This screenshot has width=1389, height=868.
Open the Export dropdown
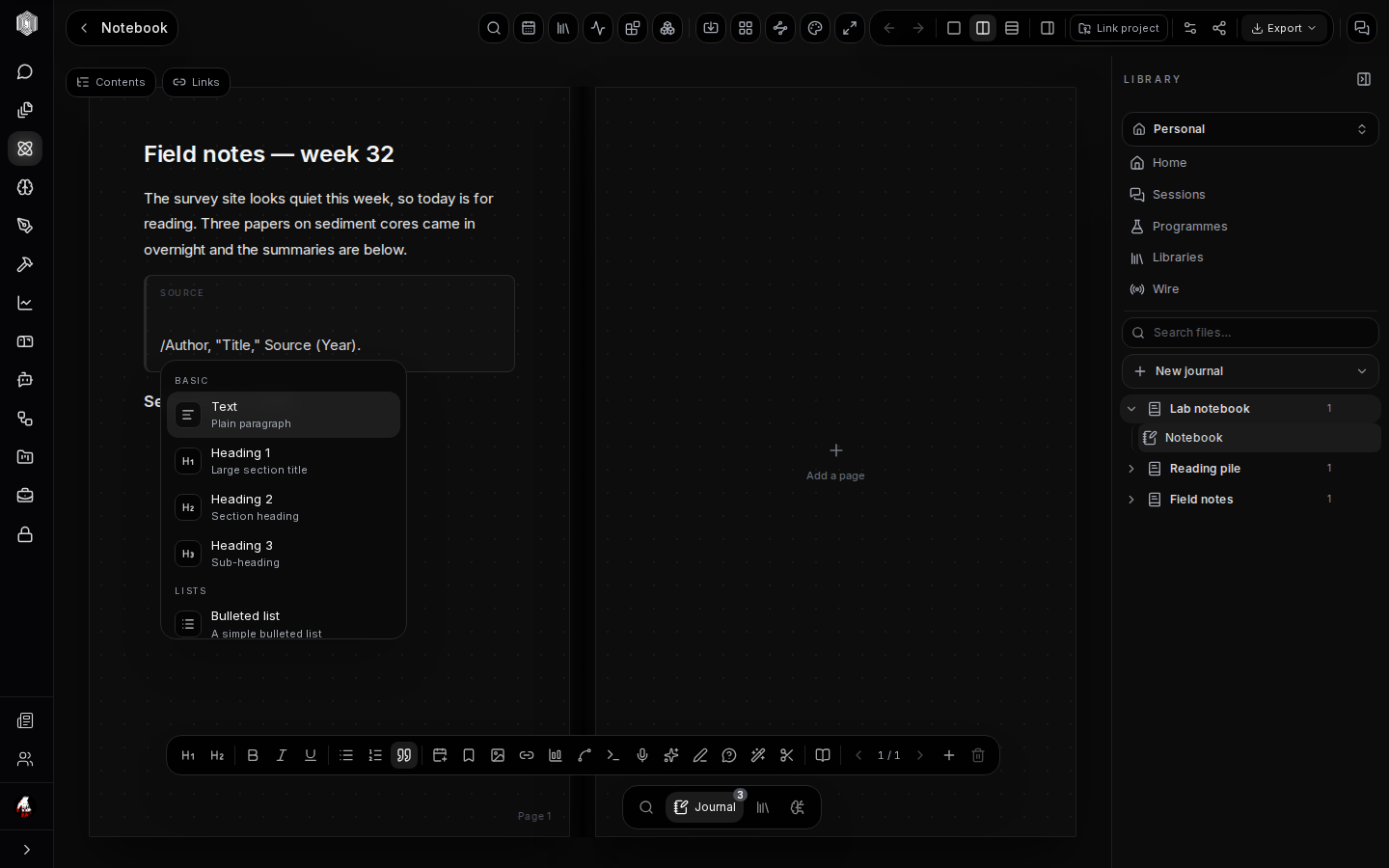point(1284,28)
